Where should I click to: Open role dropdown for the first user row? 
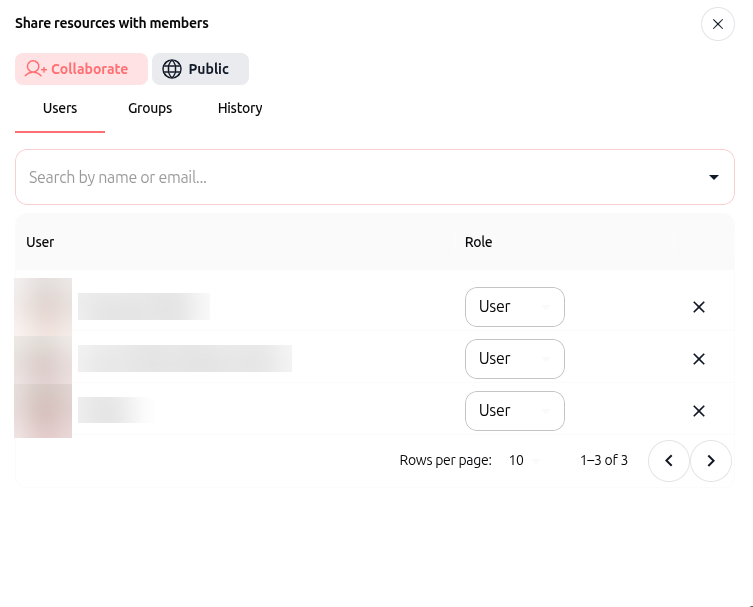tap(514, 307)
